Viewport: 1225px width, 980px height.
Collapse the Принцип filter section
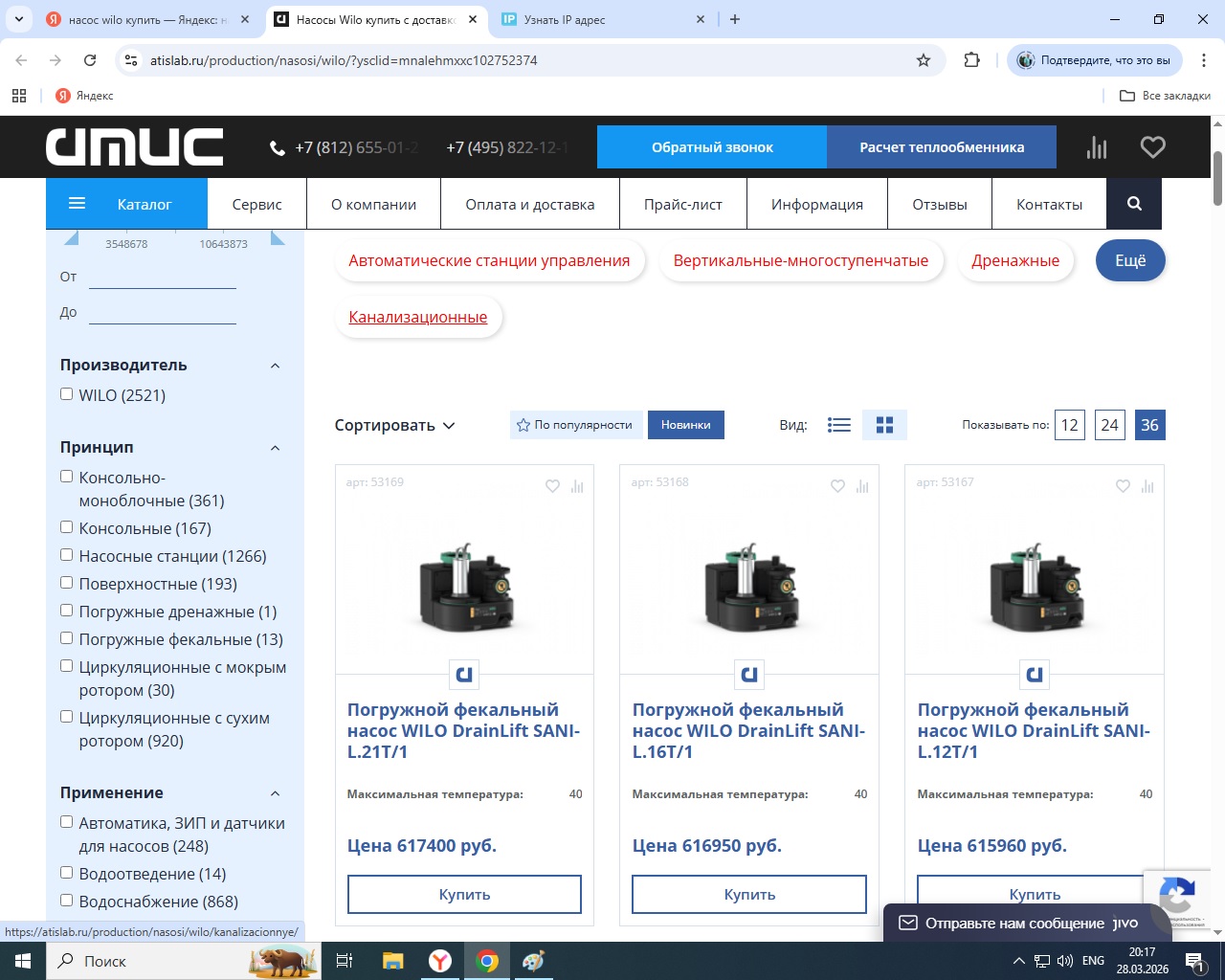(x=275, y=448)
